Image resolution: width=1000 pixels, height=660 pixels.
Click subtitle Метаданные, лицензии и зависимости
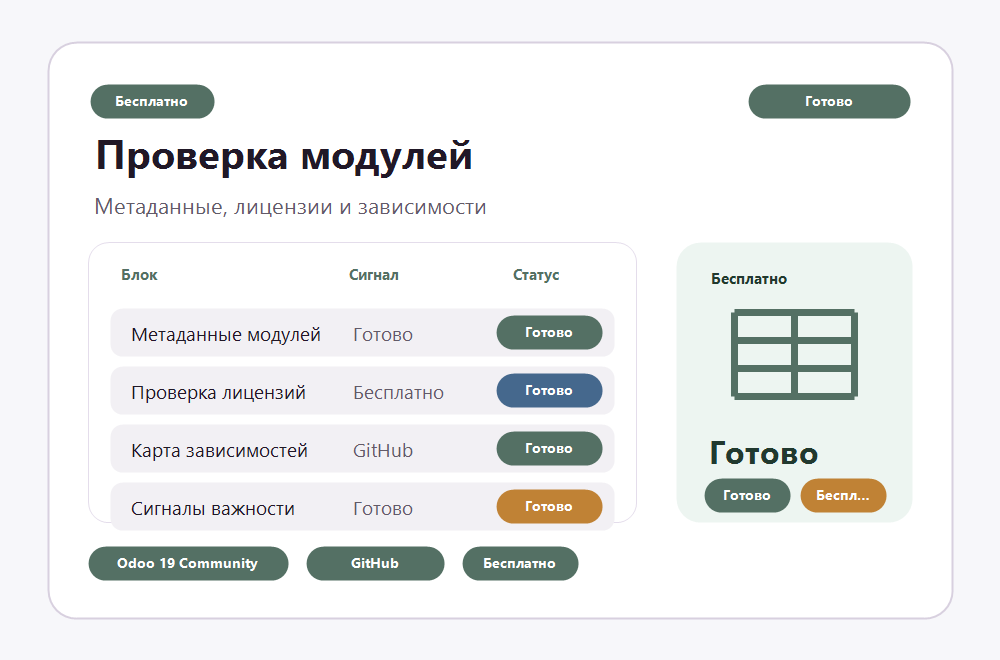click(x=290, y=207)
